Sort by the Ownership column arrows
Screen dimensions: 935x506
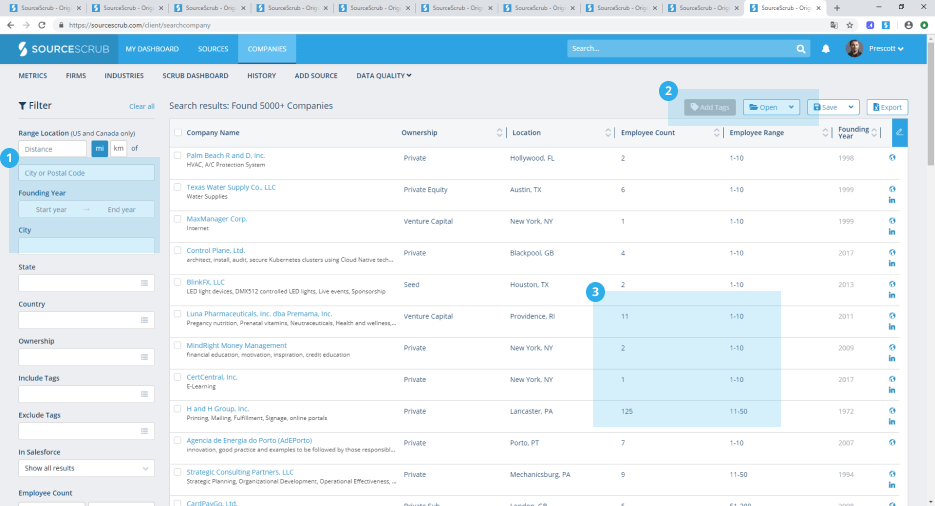[500, 132]
